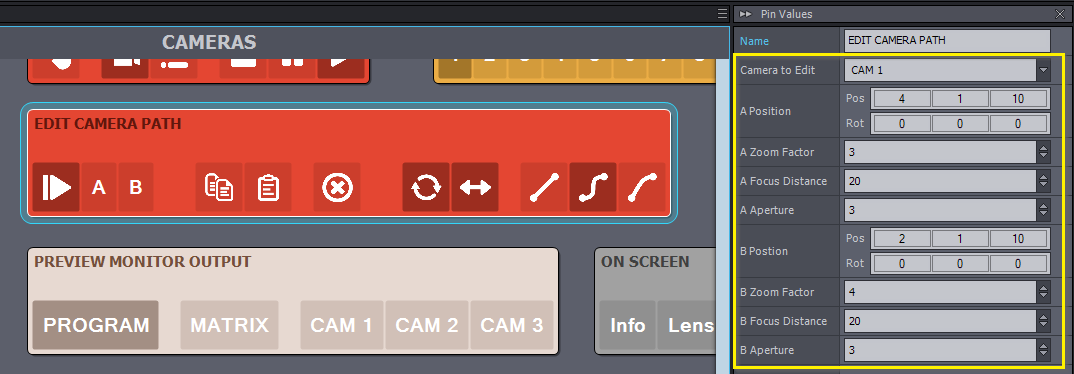This screenshot has height=374, width=1074.
Task: Switch preview monitor to MATRIX
Action: tap(229, 325)
